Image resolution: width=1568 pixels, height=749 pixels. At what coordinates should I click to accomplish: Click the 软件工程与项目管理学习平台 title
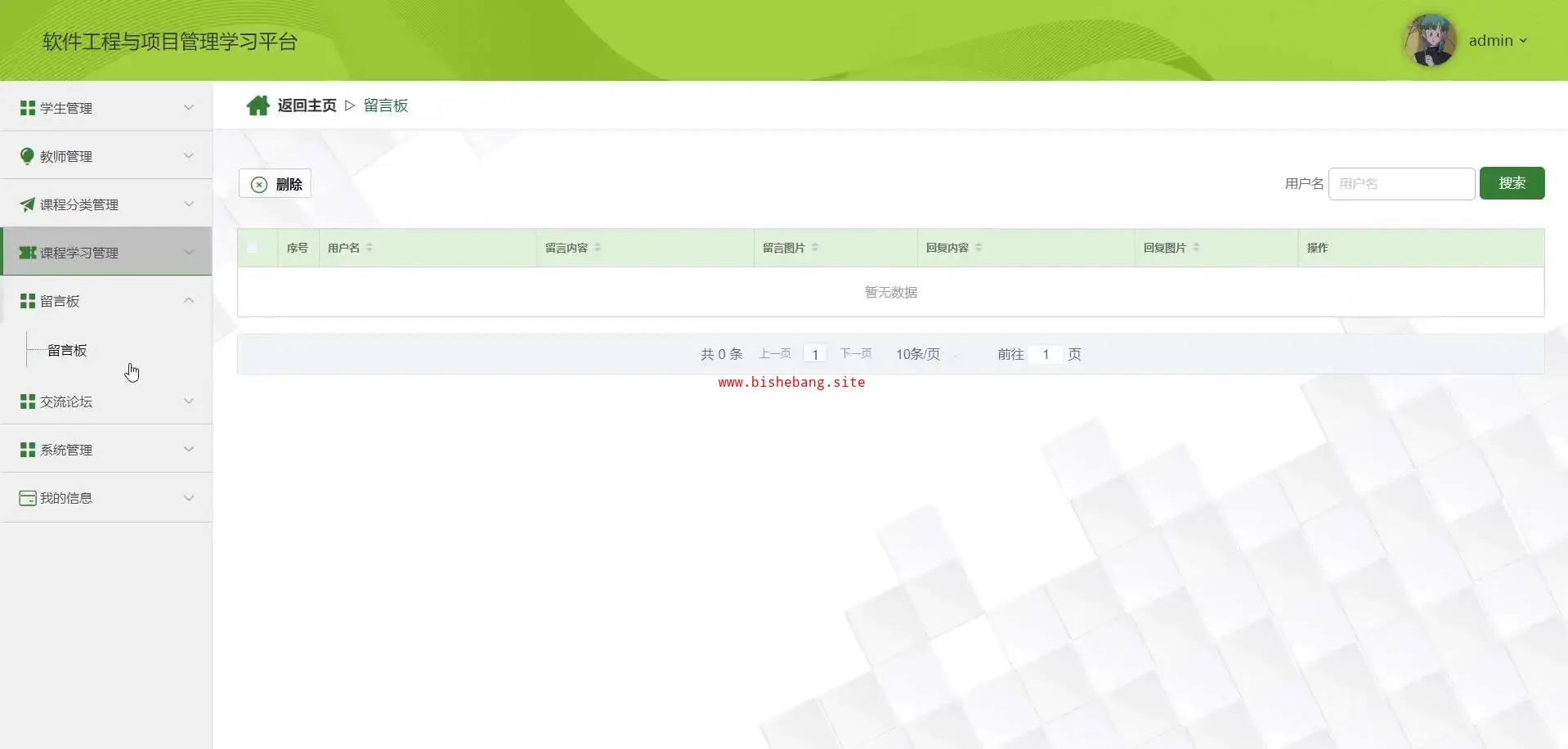tap(170, 42)
